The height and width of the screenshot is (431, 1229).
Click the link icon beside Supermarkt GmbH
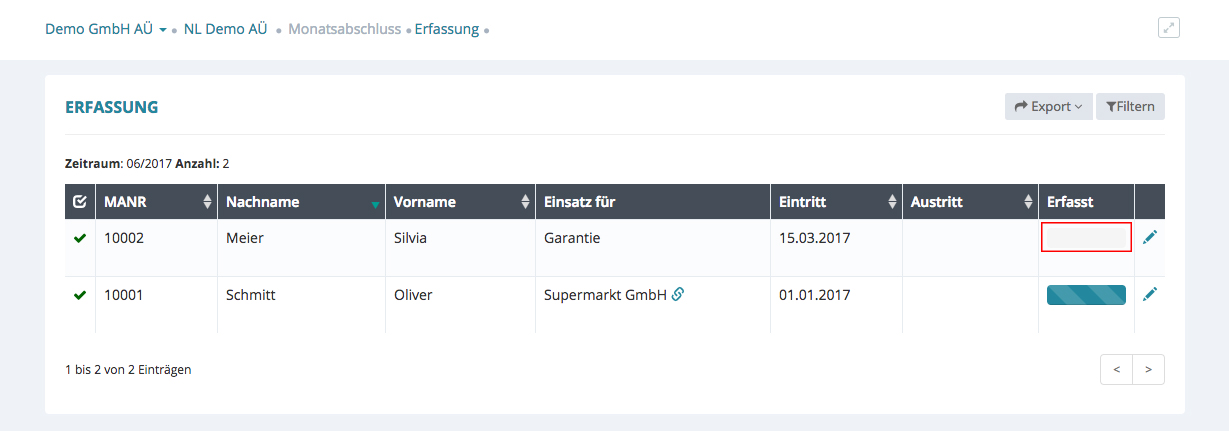point(678,294)
